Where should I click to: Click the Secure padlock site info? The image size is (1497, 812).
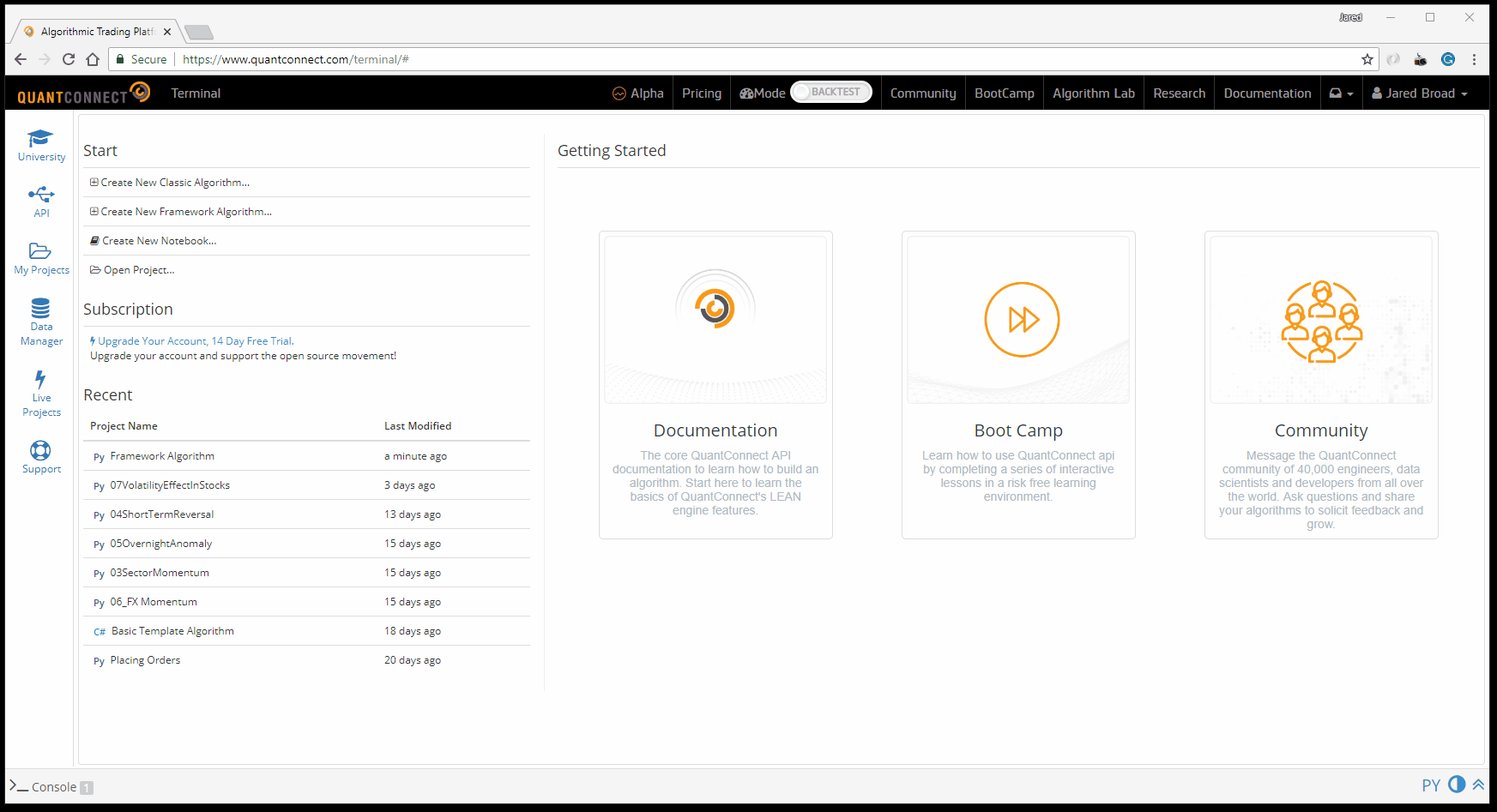(x=142, y=59)
